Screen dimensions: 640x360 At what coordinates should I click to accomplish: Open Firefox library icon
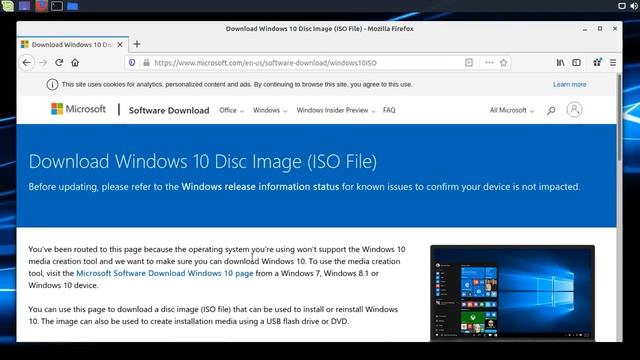point(560,62)
